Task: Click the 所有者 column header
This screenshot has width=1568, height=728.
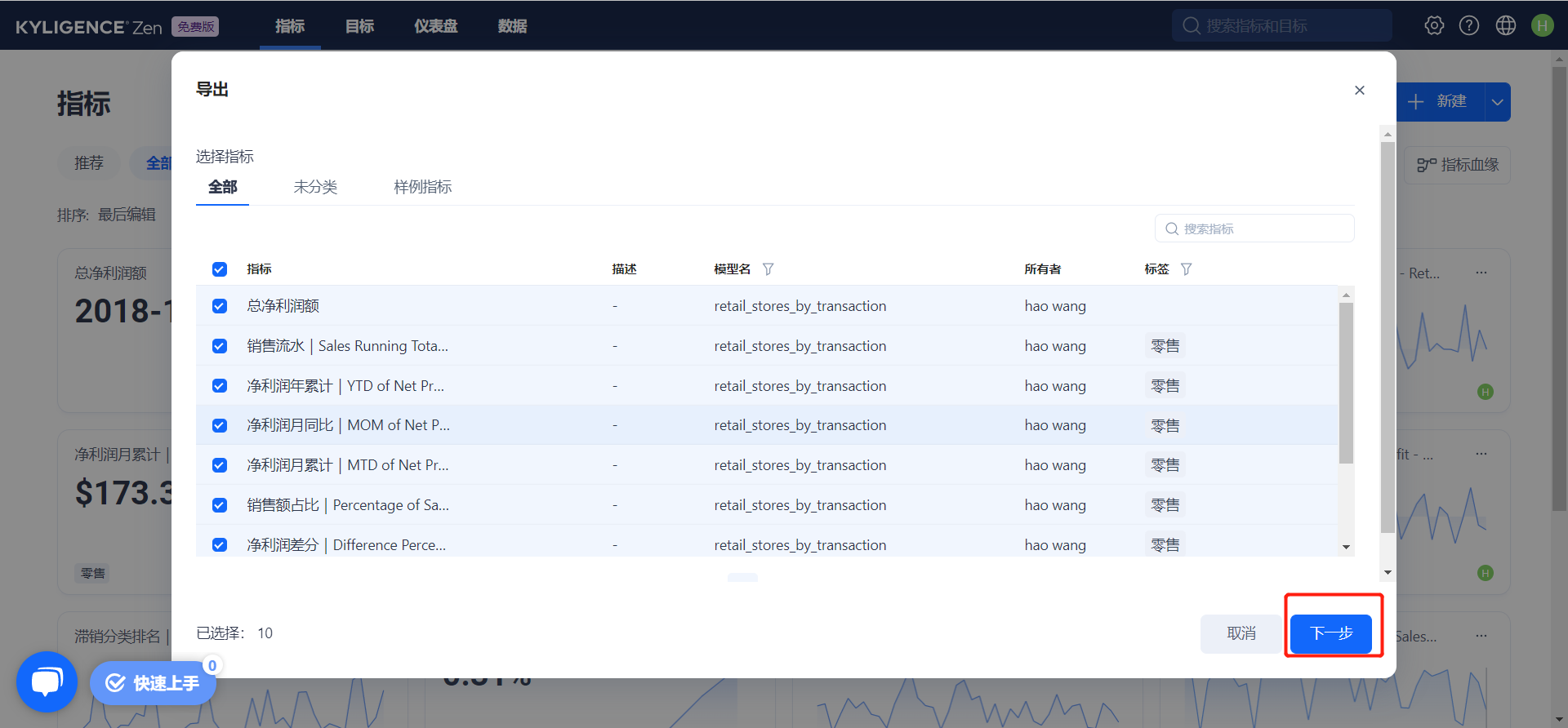Action: tap(1043, 269)
